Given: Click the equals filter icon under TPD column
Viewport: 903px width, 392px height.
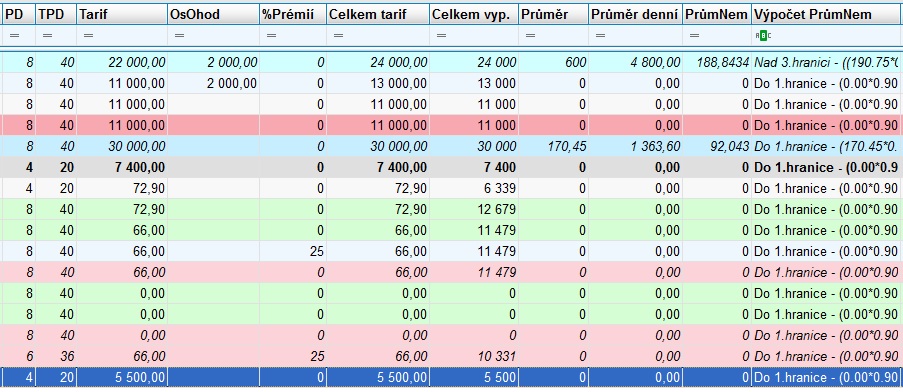Looking at the screenshot, I should 47,36.
